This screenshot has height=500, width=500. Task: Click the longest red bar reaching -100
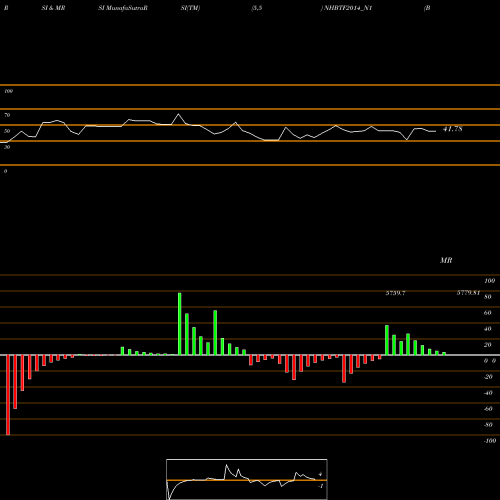pos(8,395)
